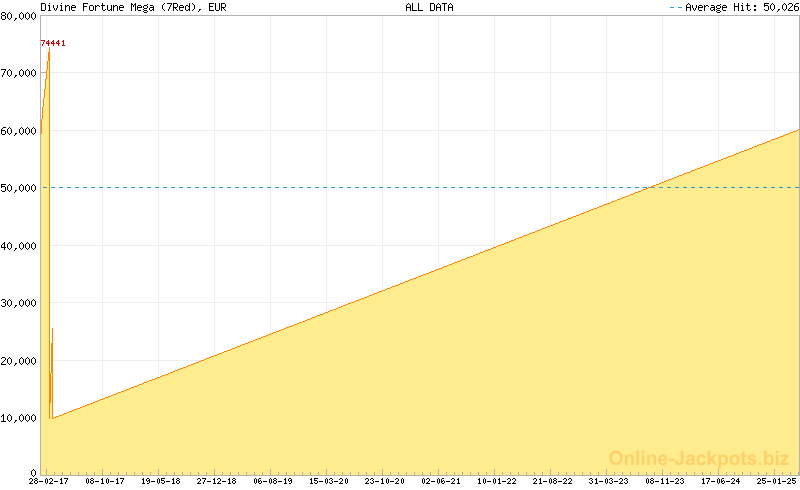Click the 10,000 y-axis label
The height and width of the screenshot is (490, 800).
[x=19, y=418]
